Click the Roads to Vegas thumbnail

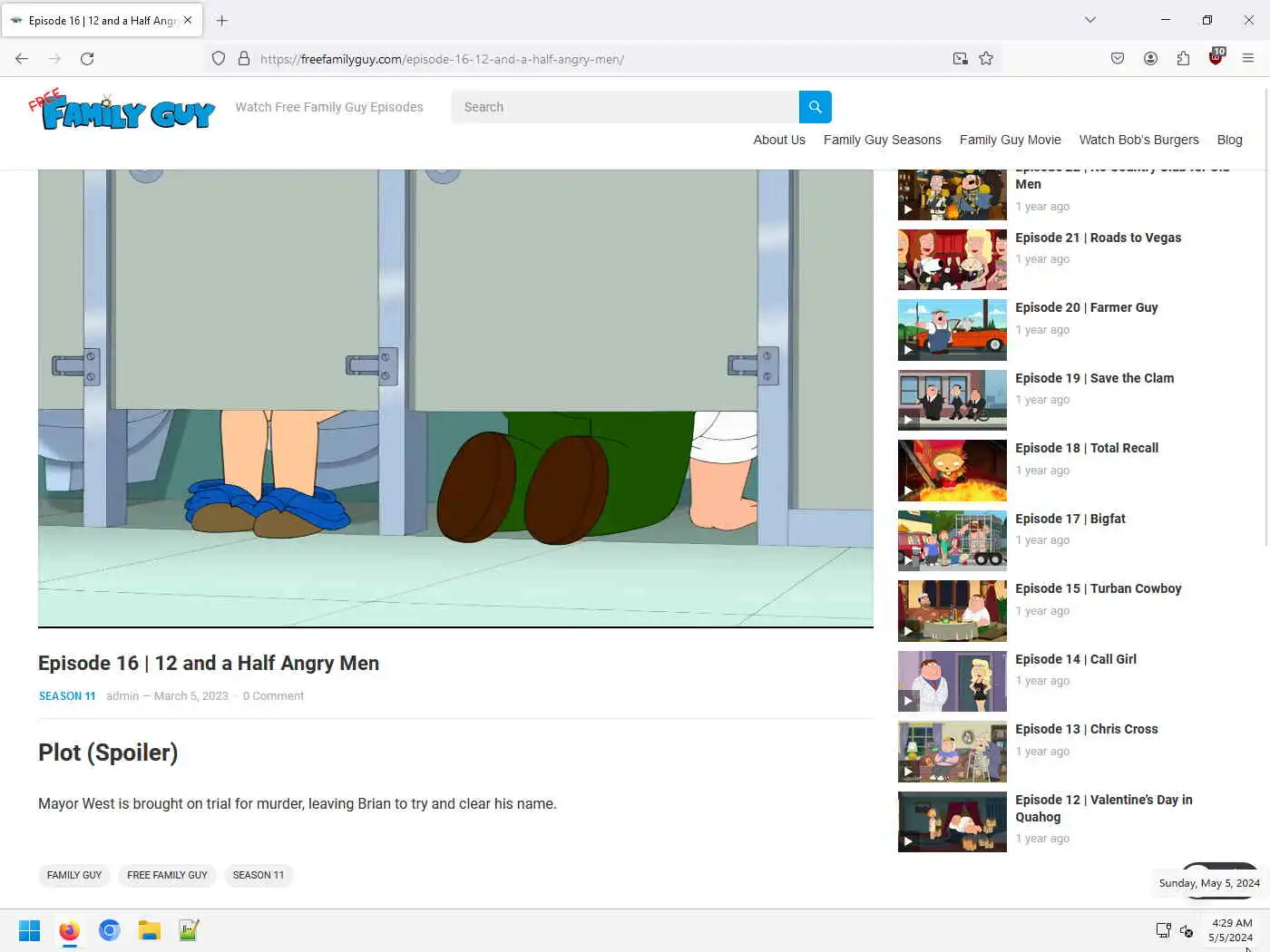pyautogui.click(x=952, y=259)
